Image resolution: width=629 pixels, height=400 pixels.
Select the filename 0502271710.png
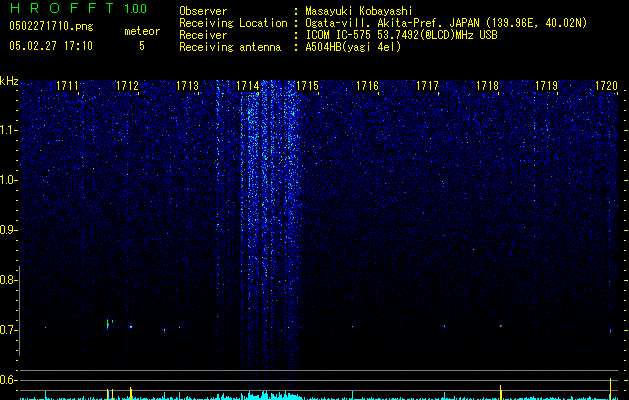coord(51,26)
